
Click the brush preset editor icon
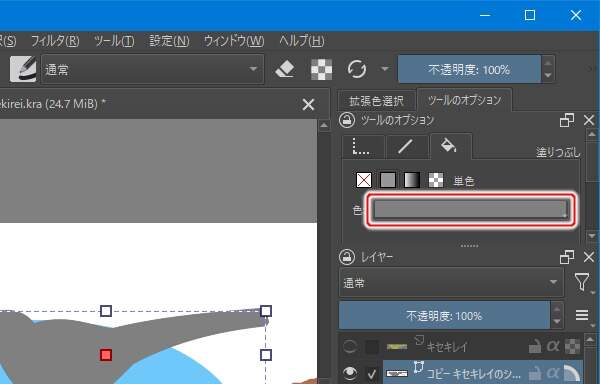coord(23,69)
